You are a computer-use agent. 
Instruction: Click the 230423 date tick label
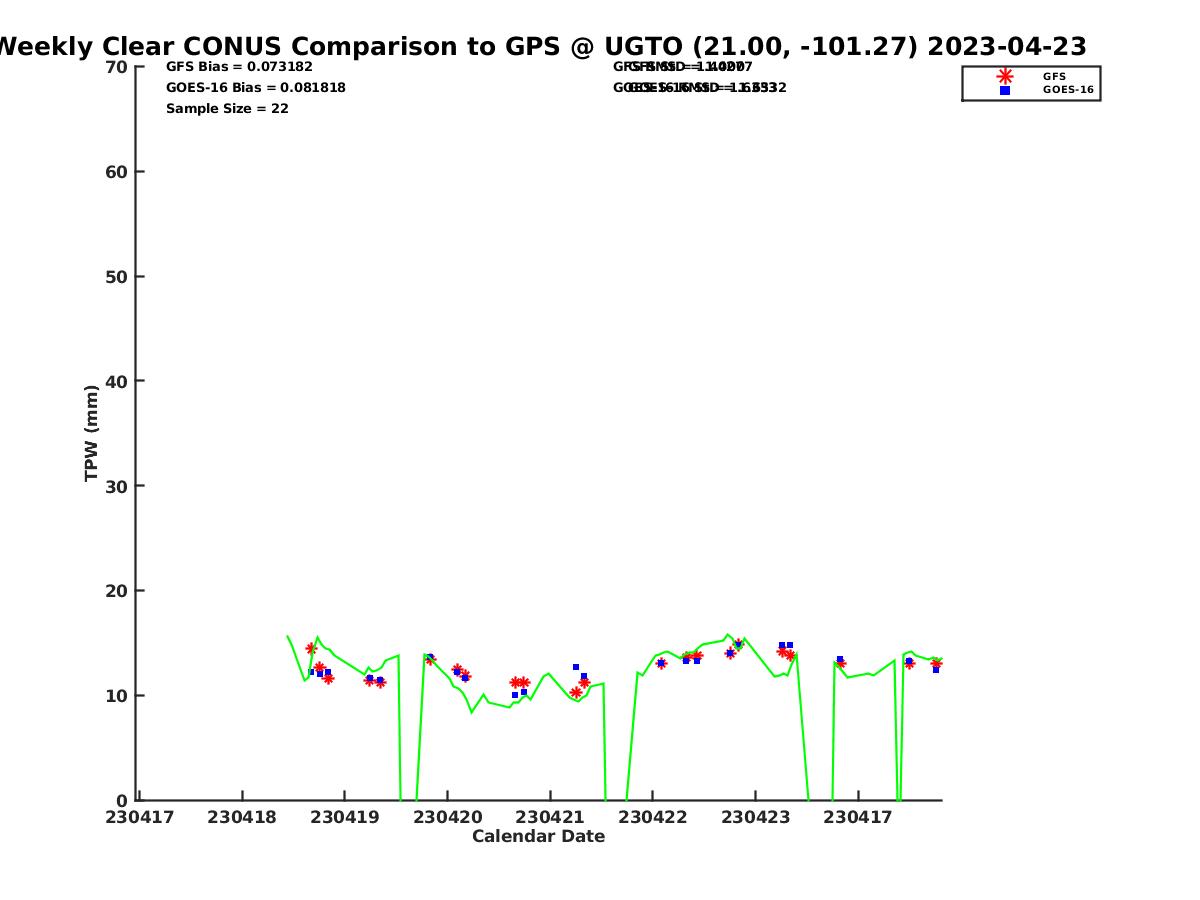755,817
